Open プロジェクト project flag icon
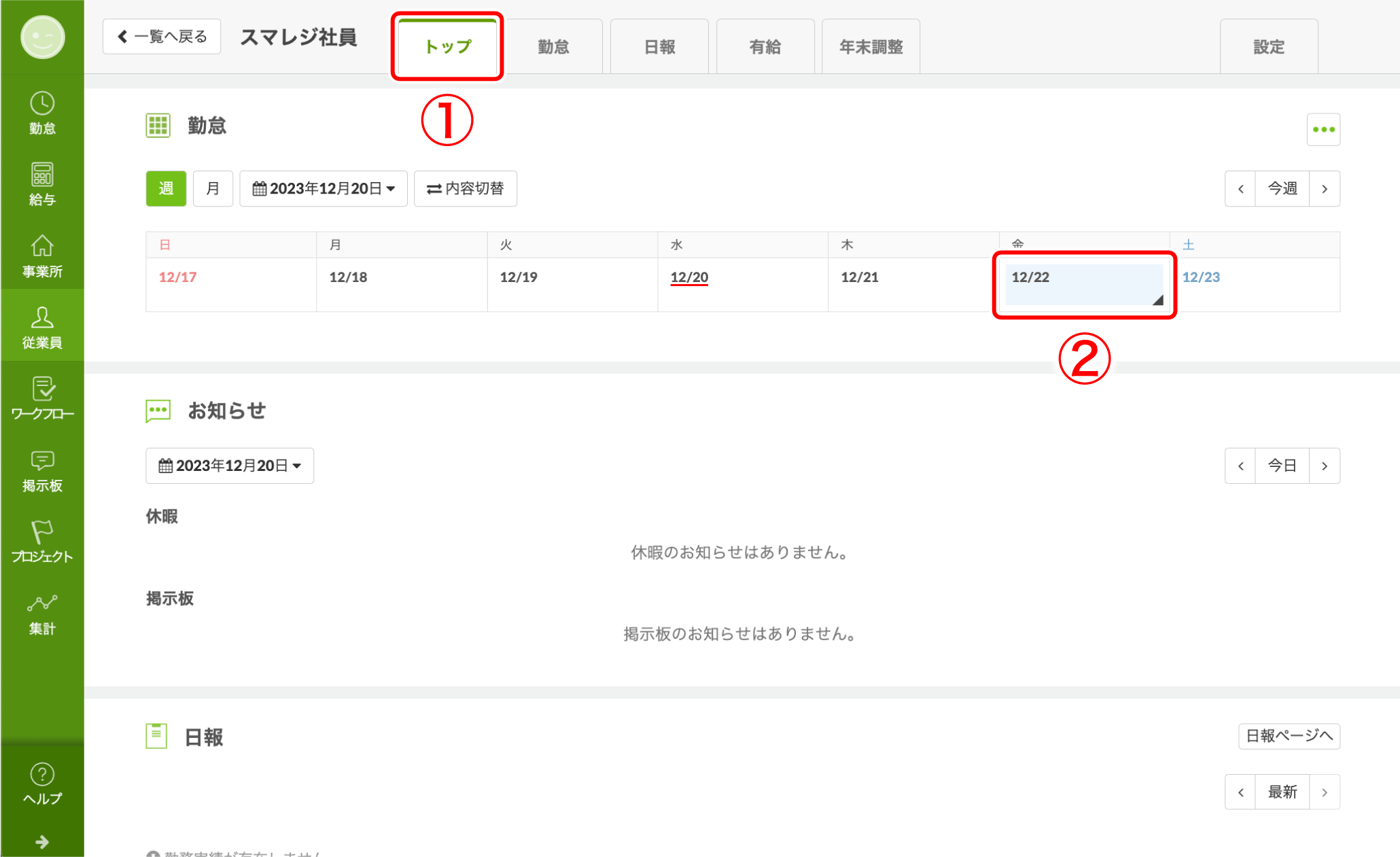Screen dimensions: 1400x857 [42, 542]
